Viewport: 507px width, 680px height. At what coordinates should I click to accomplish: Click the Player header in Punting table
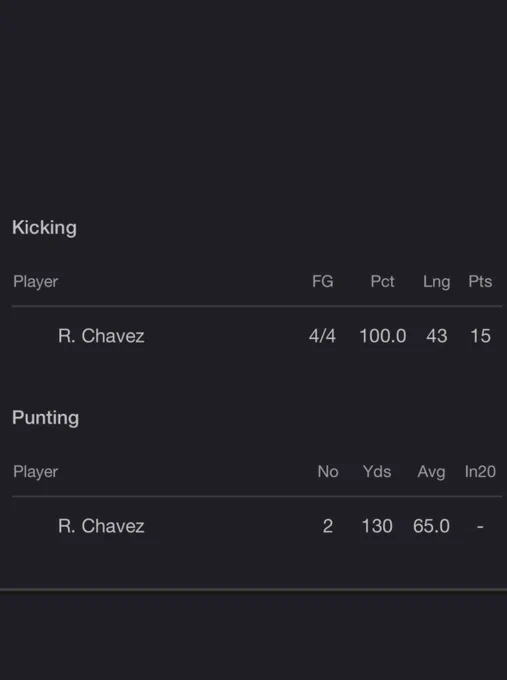pyautogui.click(x=35, y=472)
